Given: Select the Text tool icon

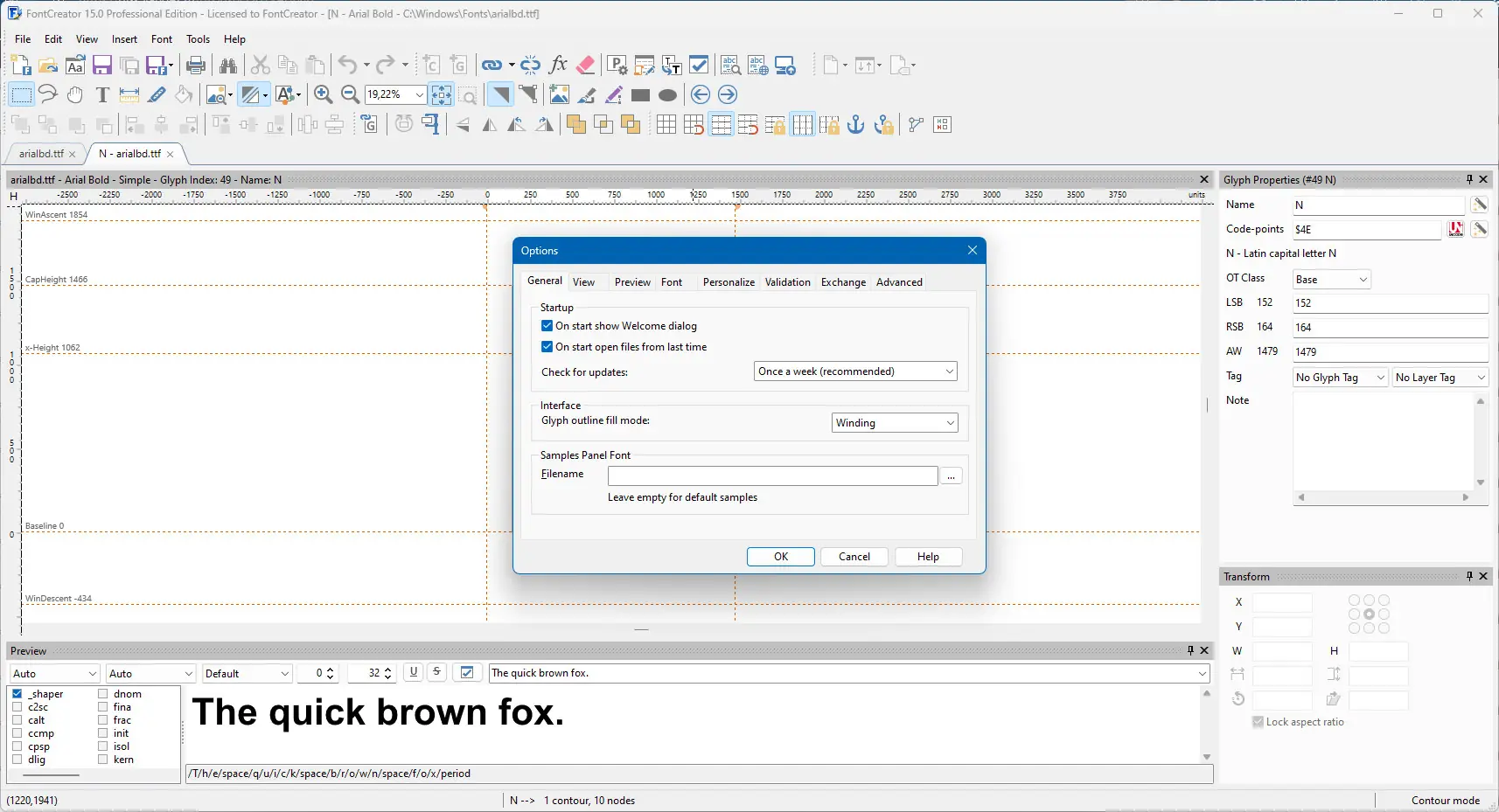Looking at the screenshot, I should [102, 94].
